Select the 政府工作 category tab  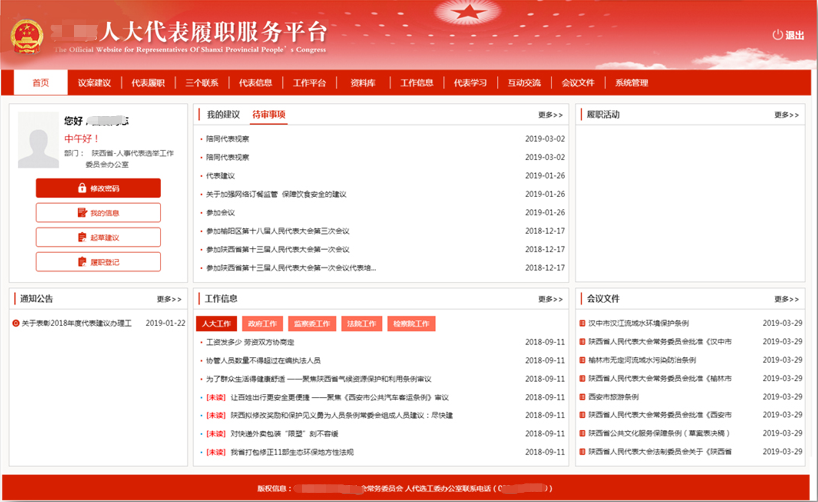click(262, 324)
